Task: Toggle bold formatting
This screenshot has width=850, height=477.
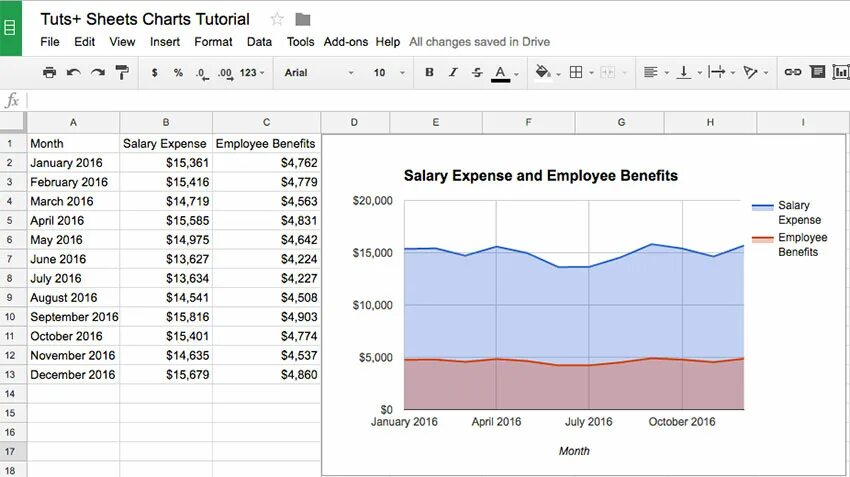Action: [429, 72]
